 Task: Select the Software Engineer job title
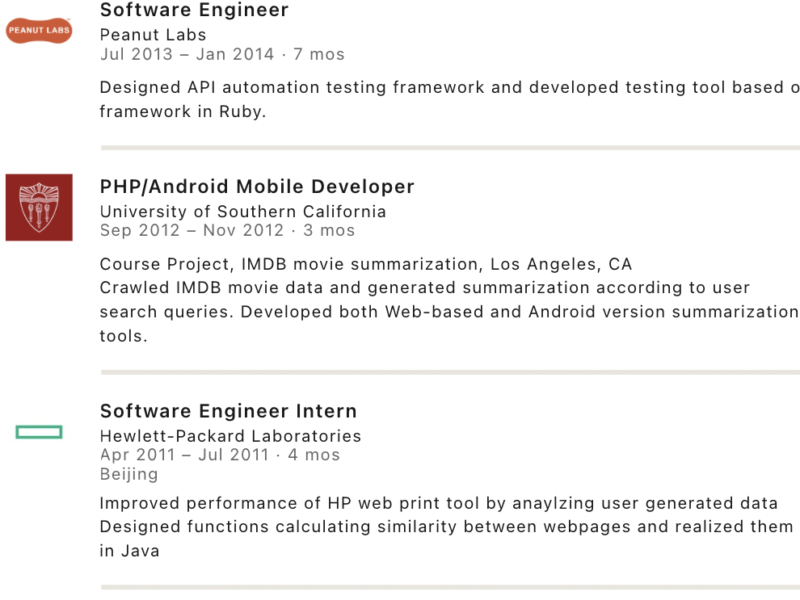coord(194,11)
